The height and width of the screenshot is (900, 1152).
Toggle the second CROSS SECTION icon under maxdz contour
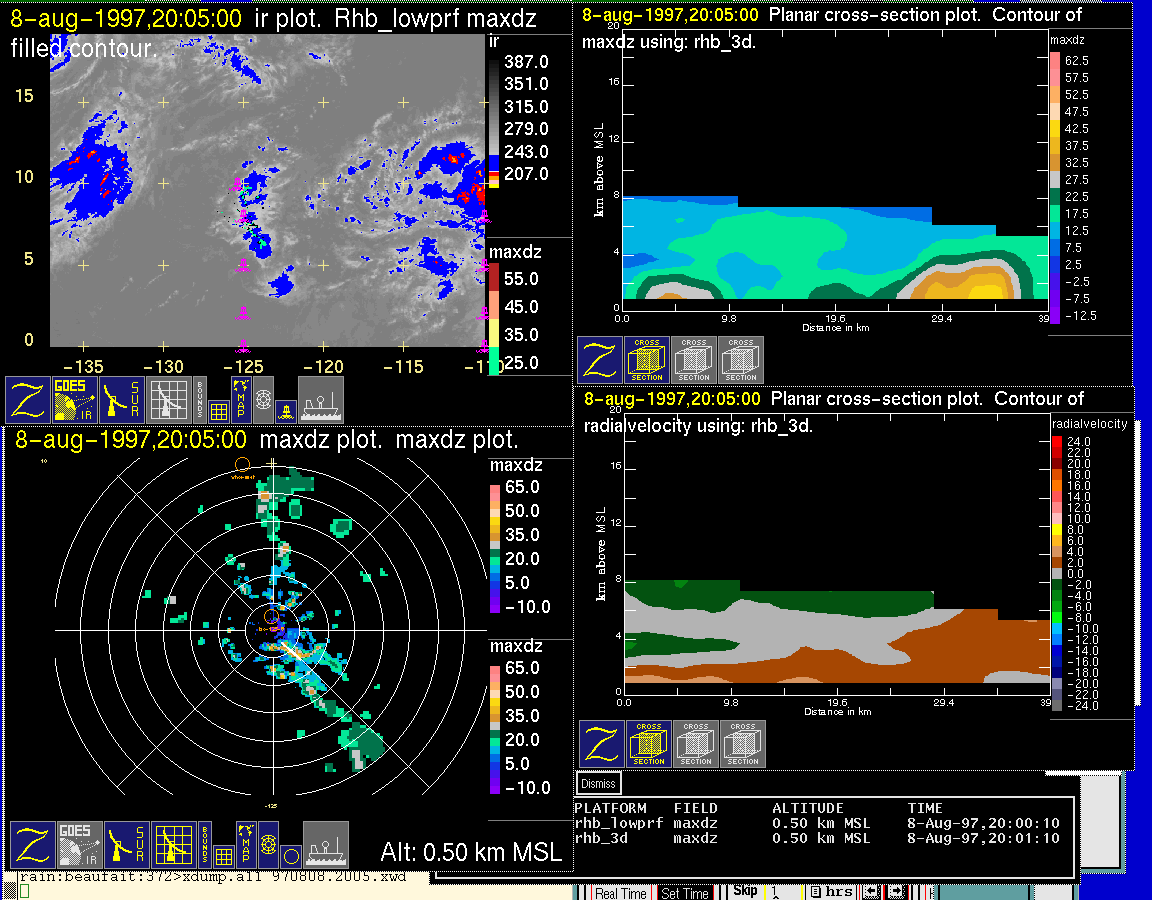click(694, 360)
